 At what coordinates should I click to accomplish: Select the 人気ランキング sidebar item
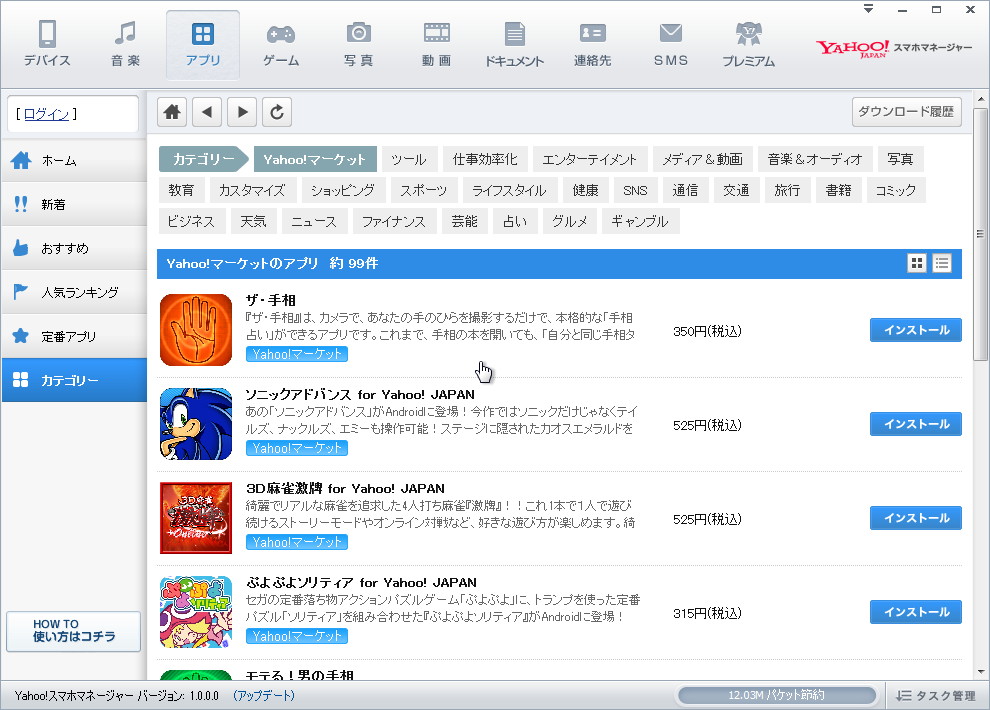click(x=73, y=292)
